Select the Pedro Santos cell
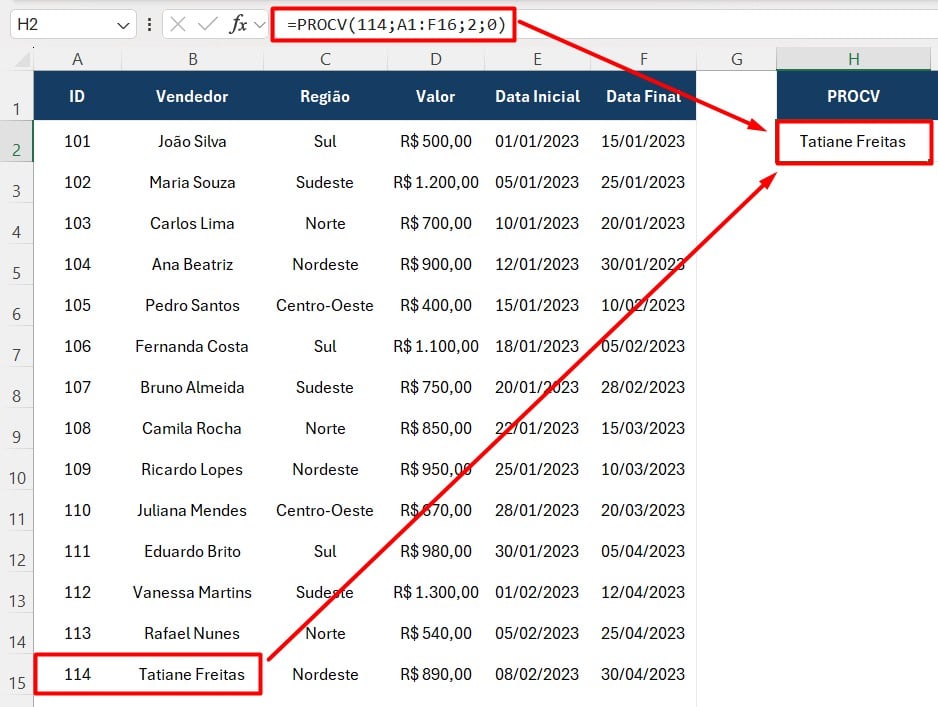The height and width of the screenshot is (707, 938). tap(192, 306)
